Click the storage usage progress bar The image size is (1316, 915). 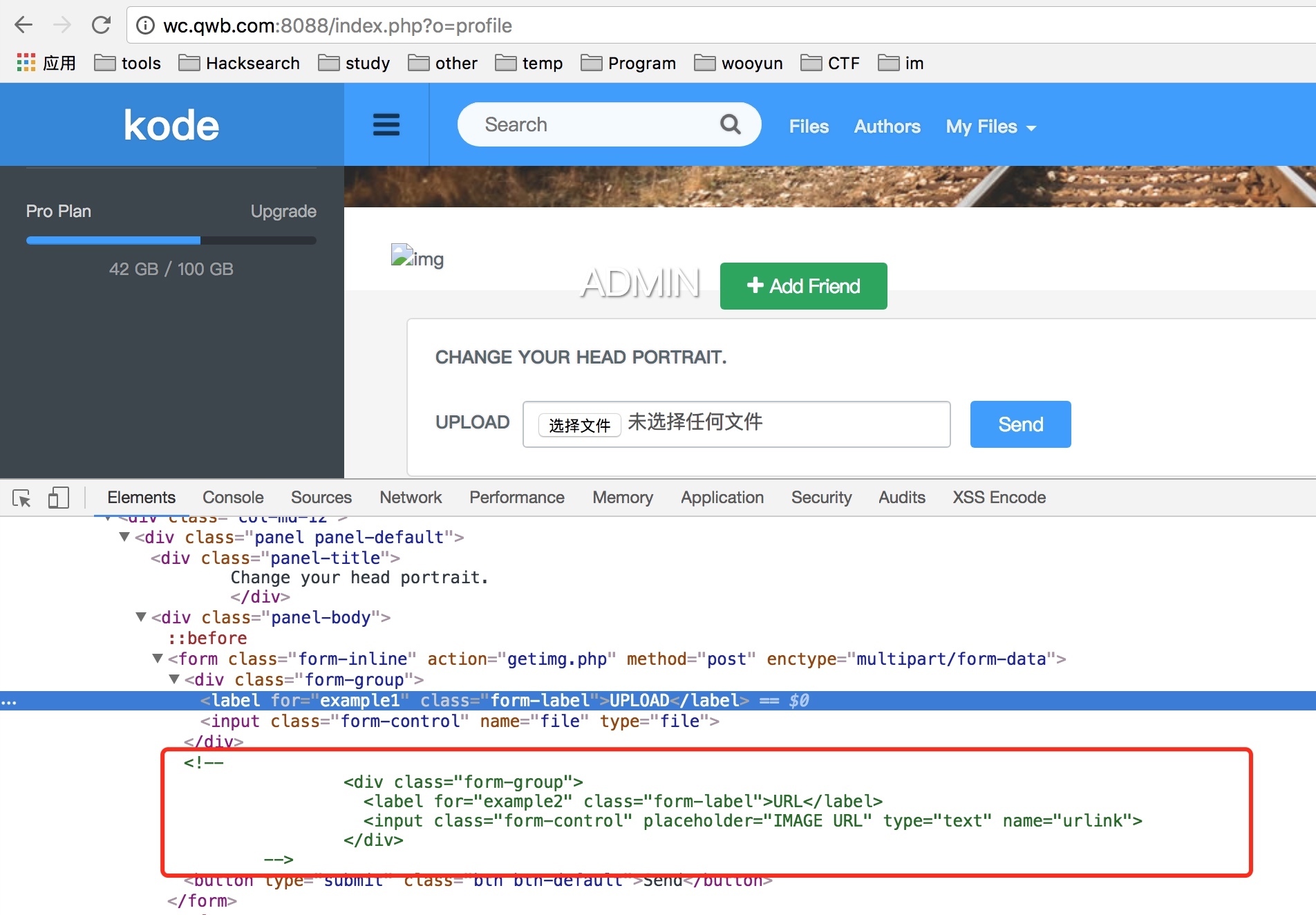(x=171, y=240)
